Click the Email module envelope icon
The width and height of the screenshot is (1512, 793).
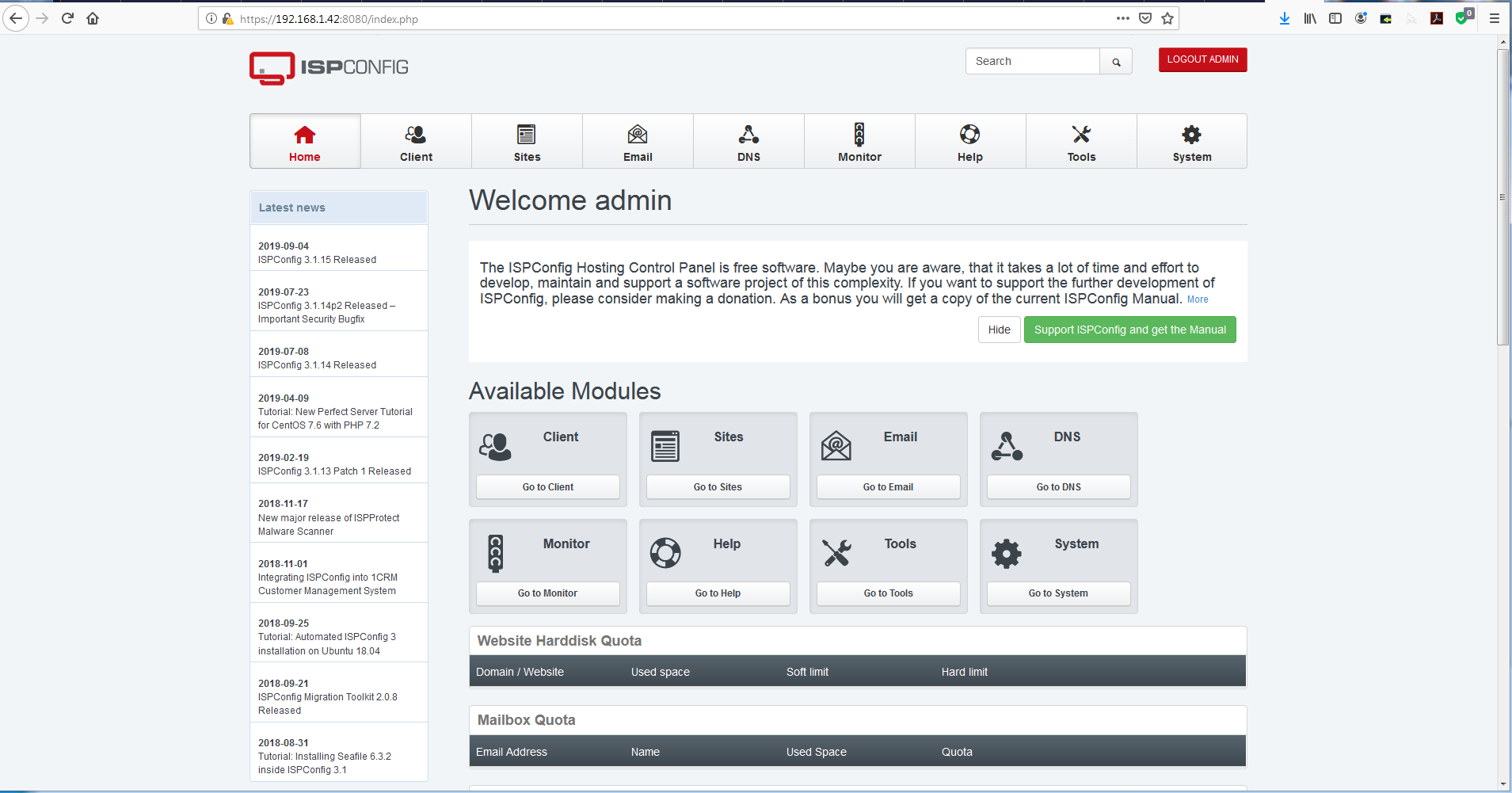(x=836, y=446)
